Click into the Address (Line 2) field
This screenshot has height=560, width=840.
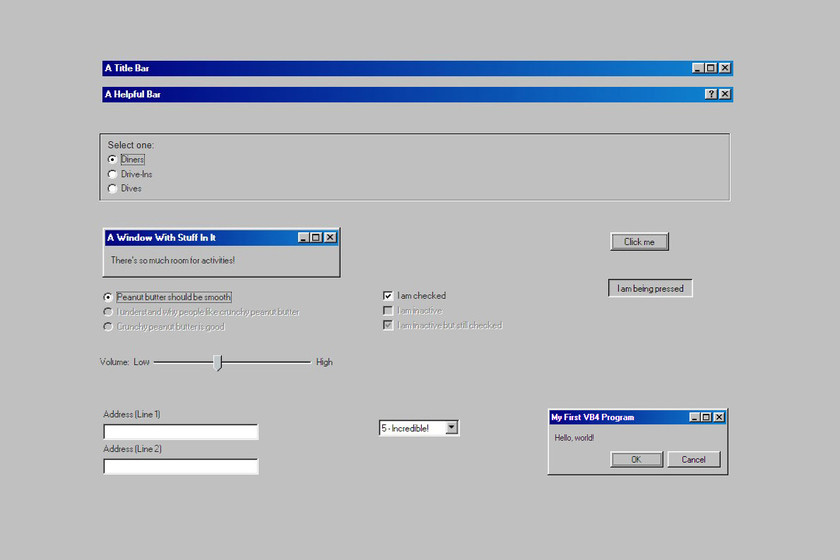coord(181,467)
